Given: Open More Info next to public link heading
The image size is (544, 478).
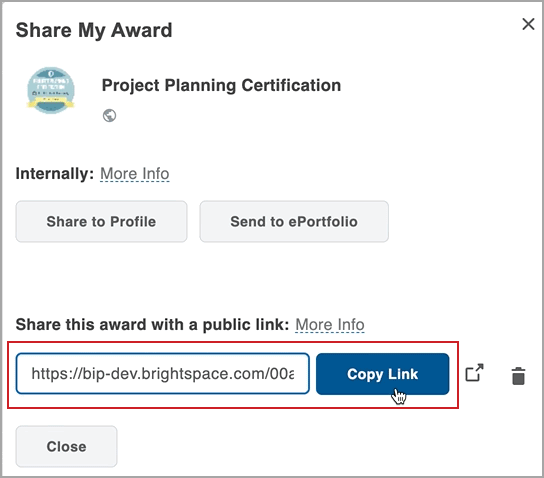Looking at the screenshot, I should pos(330,325).
